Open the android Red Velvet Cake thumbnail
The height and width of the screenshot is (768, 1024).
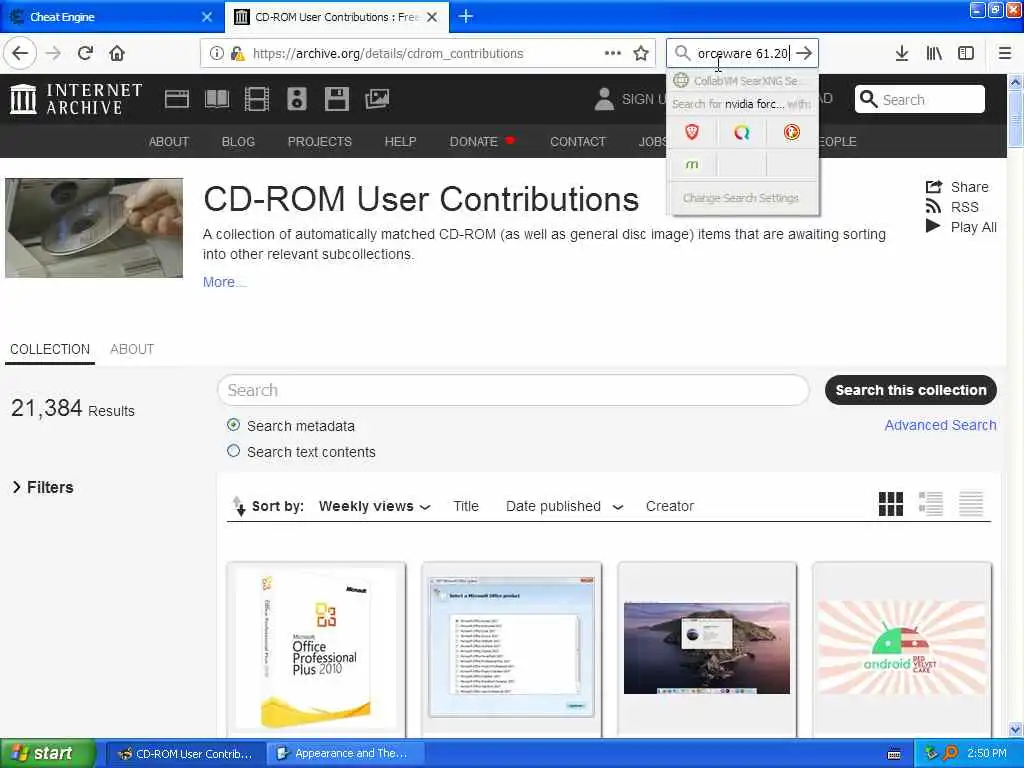(902, 648)
